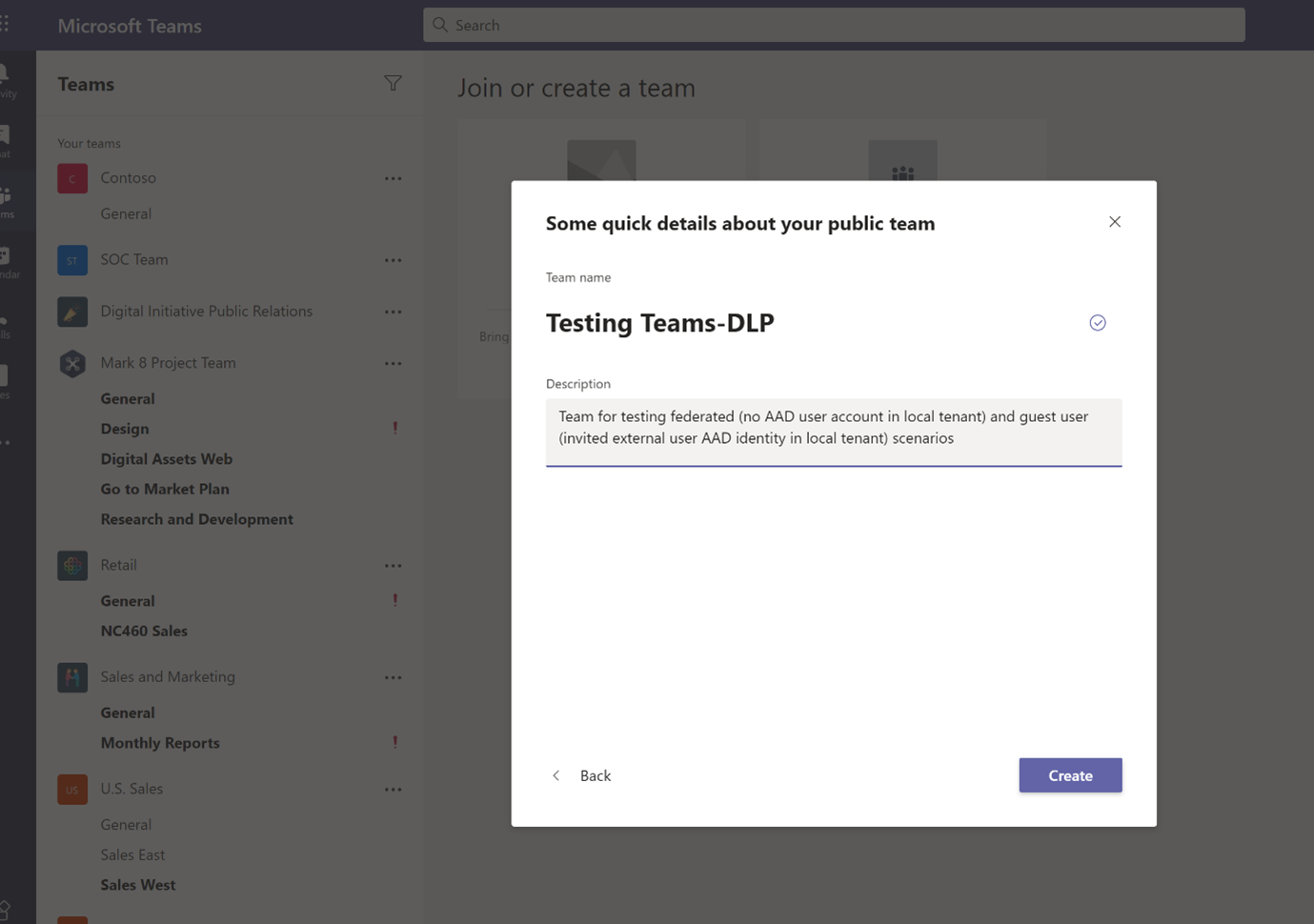Open General channel under Retail
The height and width of the screenshot is (924, 1314).
click(128, 601)
